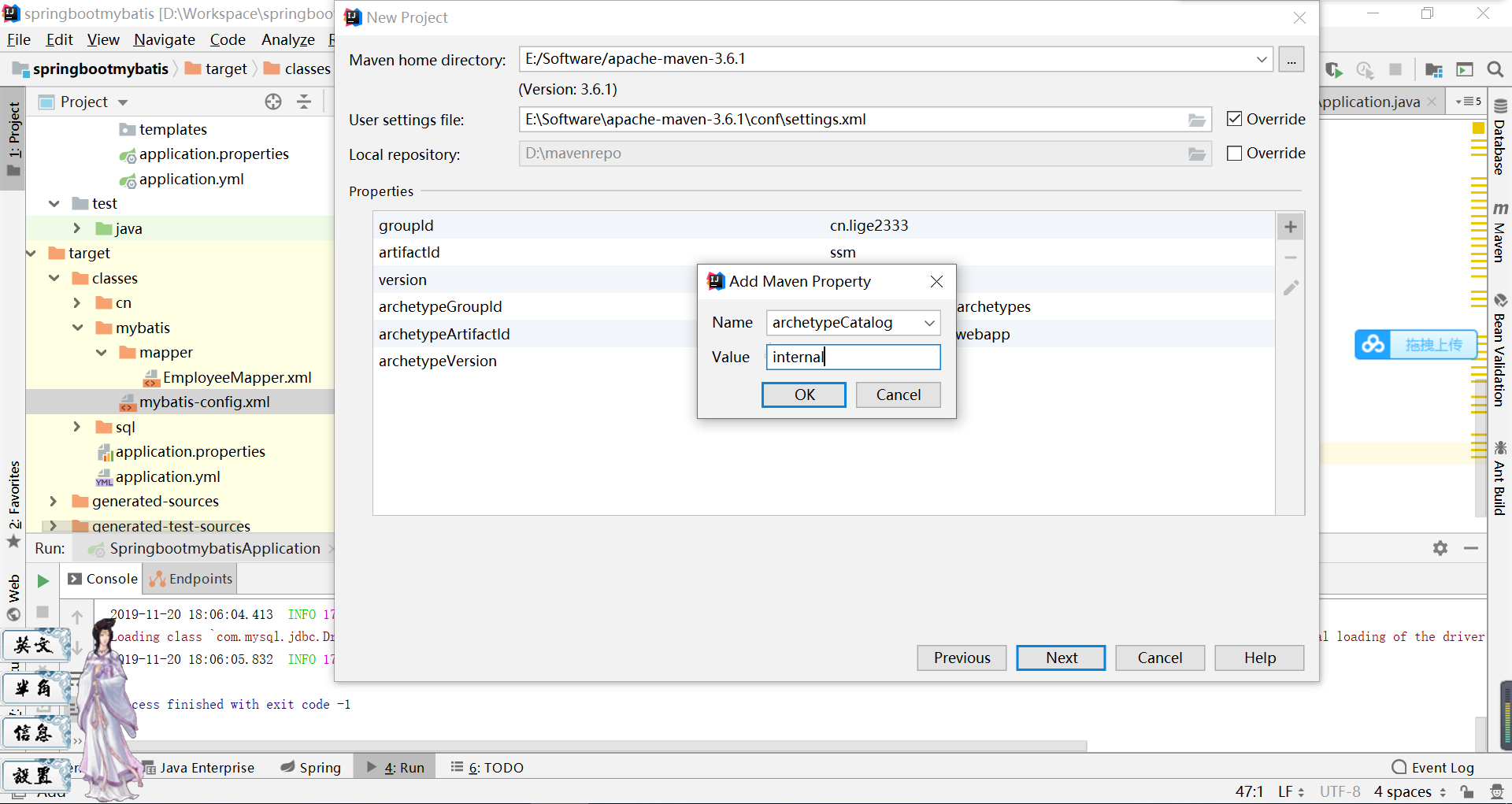Click the UTF-8 encoding in status bar
Image resolution: width=1512 pixels, height=804 pixels.
(1340, 792)
